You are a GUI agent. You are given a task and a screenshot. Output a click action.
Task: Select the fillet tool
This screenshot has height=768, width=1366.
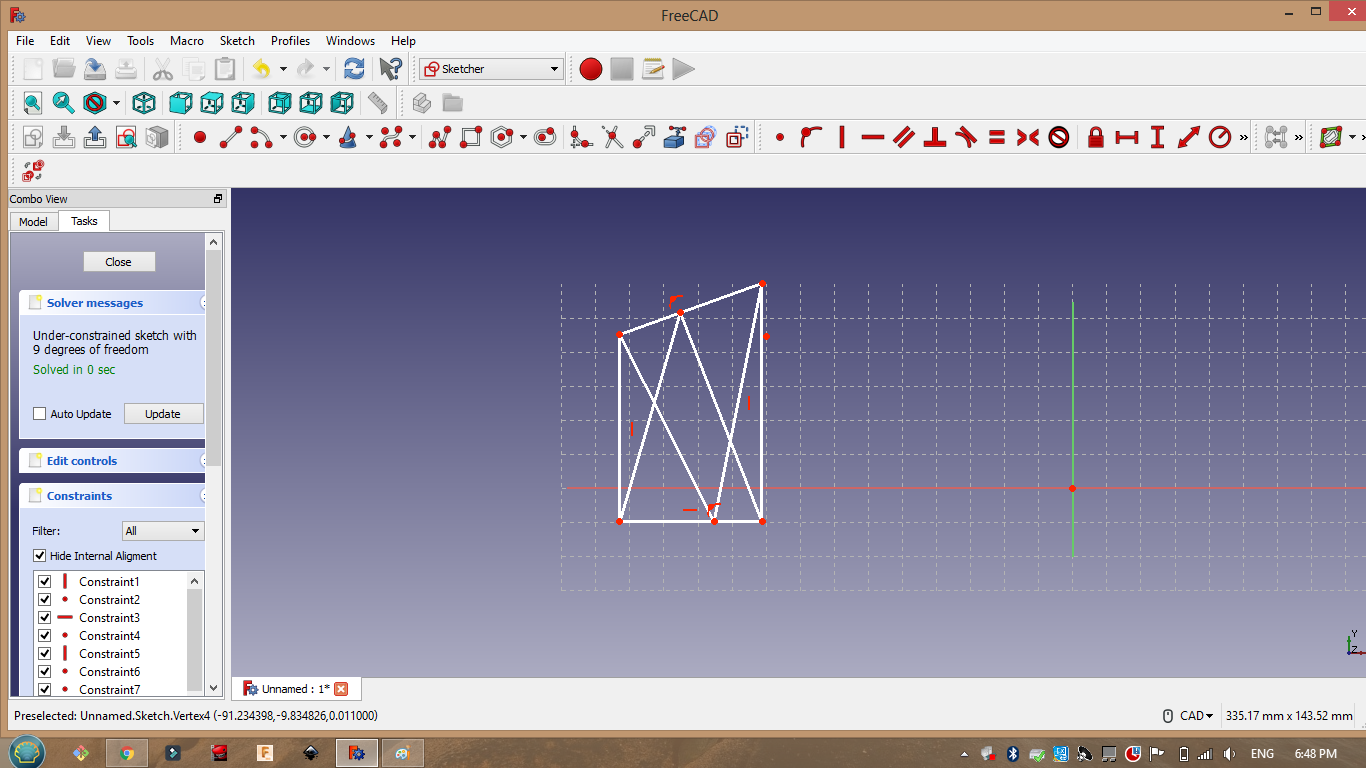(x=581, y=137)
